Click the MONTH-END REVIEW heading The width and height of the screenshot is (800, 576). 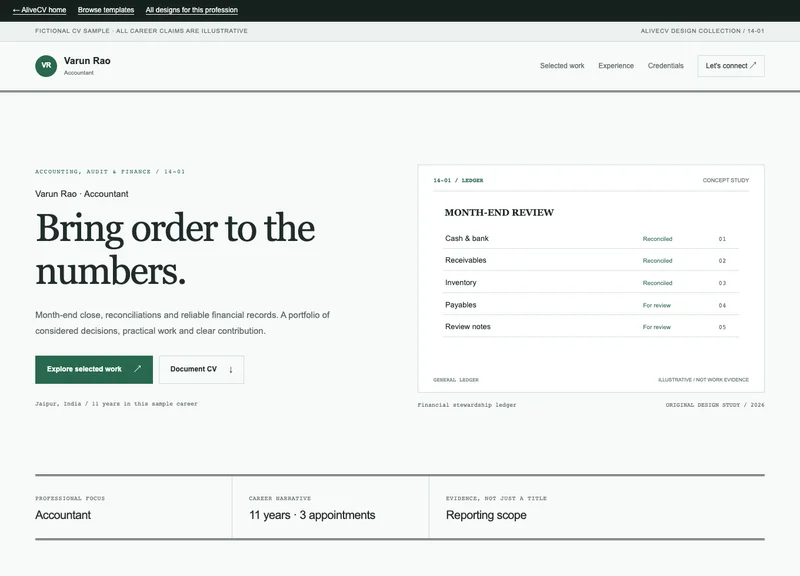click(499, 213)
